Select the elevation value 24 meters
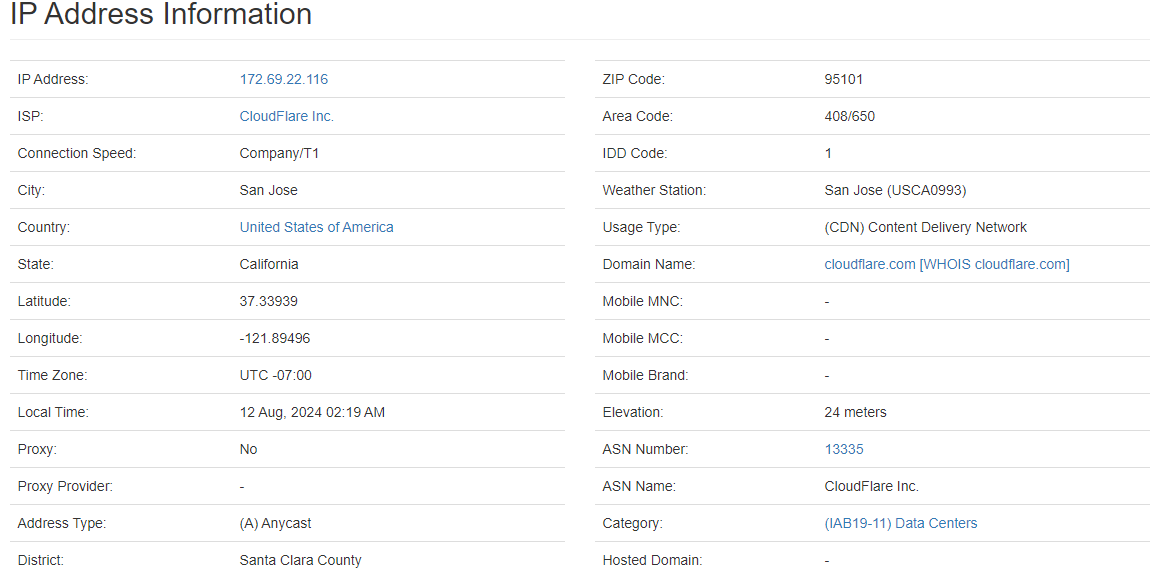 pyautogui.click(x=855, y=412)
